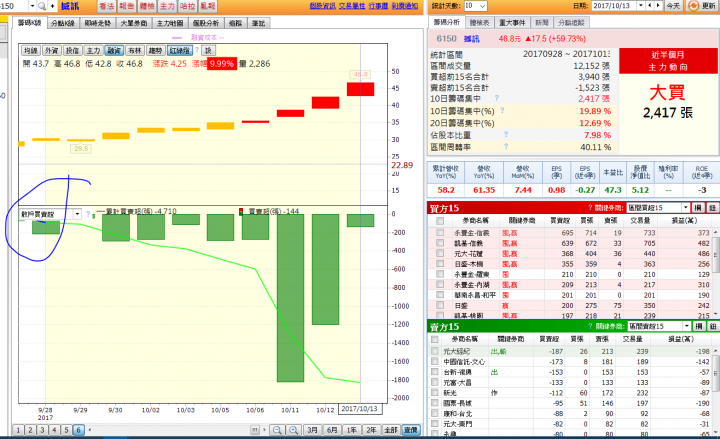720x439 pixels.
Task: Click the magnifier search icon beside stock code
Action: [42, 6]
